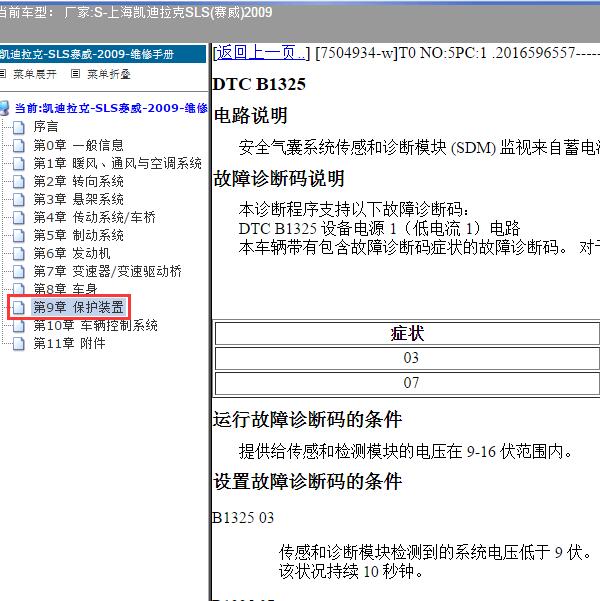
Task: Open 第0章 一般信息
Action: click(78, 145)
